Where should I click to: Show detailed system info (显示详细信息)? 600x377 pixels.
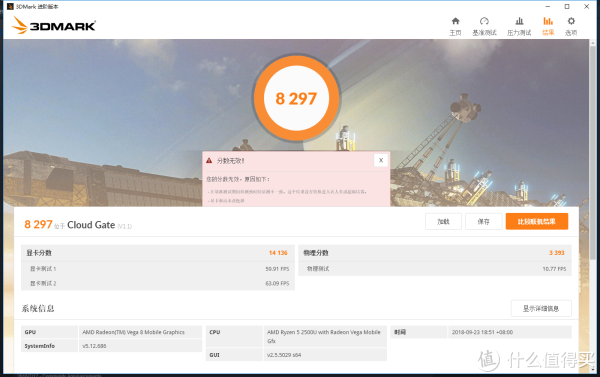541,308
